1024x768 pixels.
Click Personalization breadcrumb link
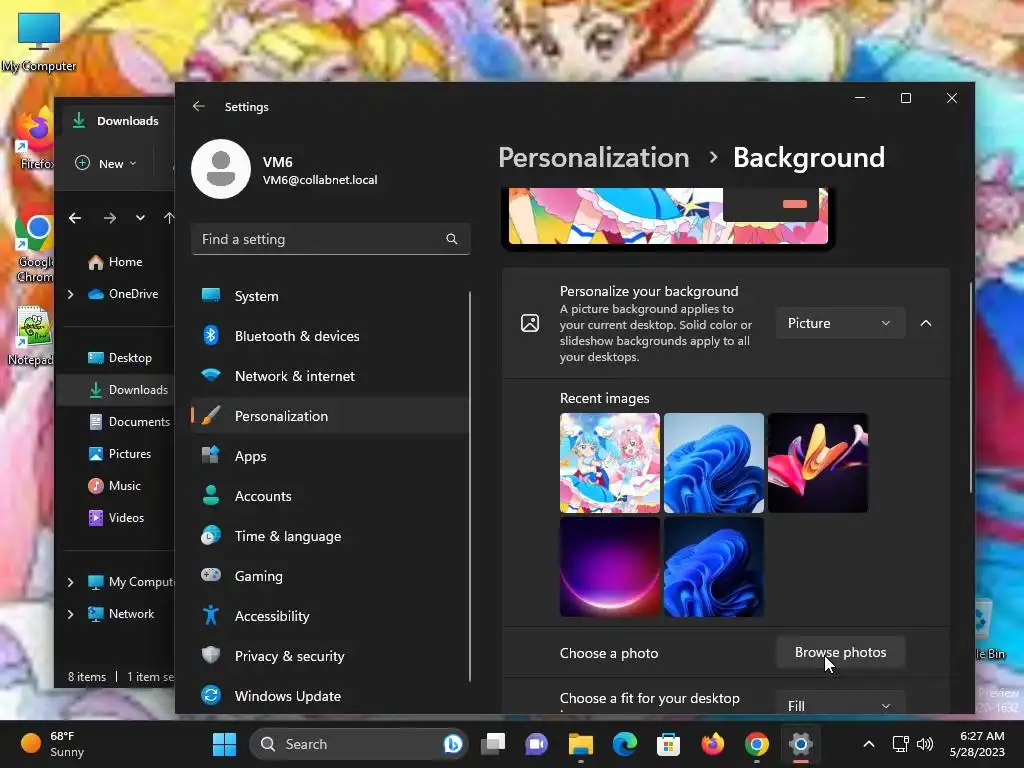tap(594, 157)
